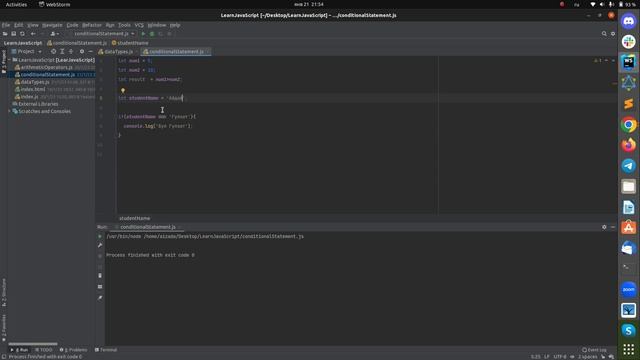Click the studentName breadcrumb below the editor
The image size is (640, 360).
coord(134,218)
